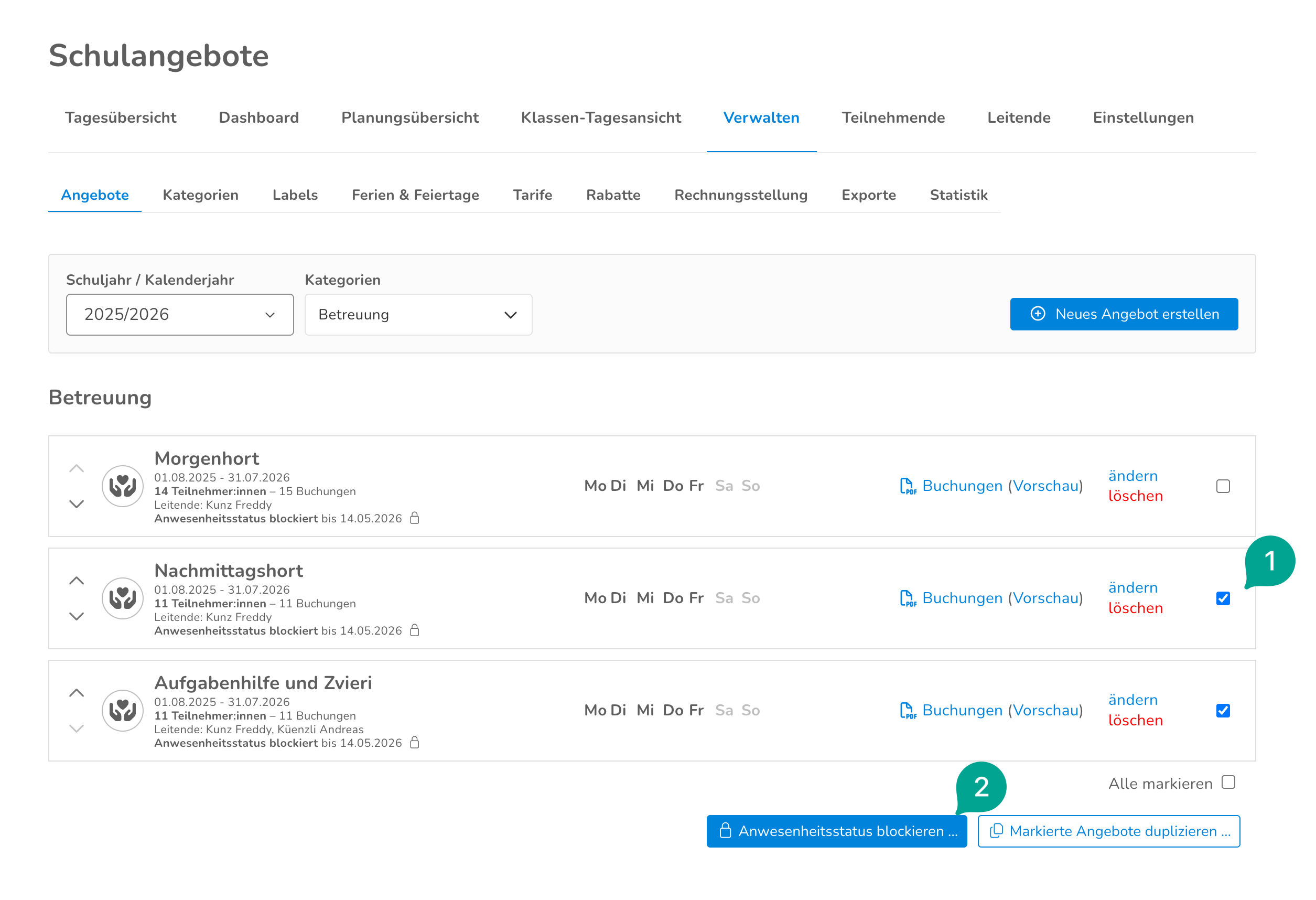
Task: Click the Aufgabenhilfe und Zvieri title
Action: point(263,682)
